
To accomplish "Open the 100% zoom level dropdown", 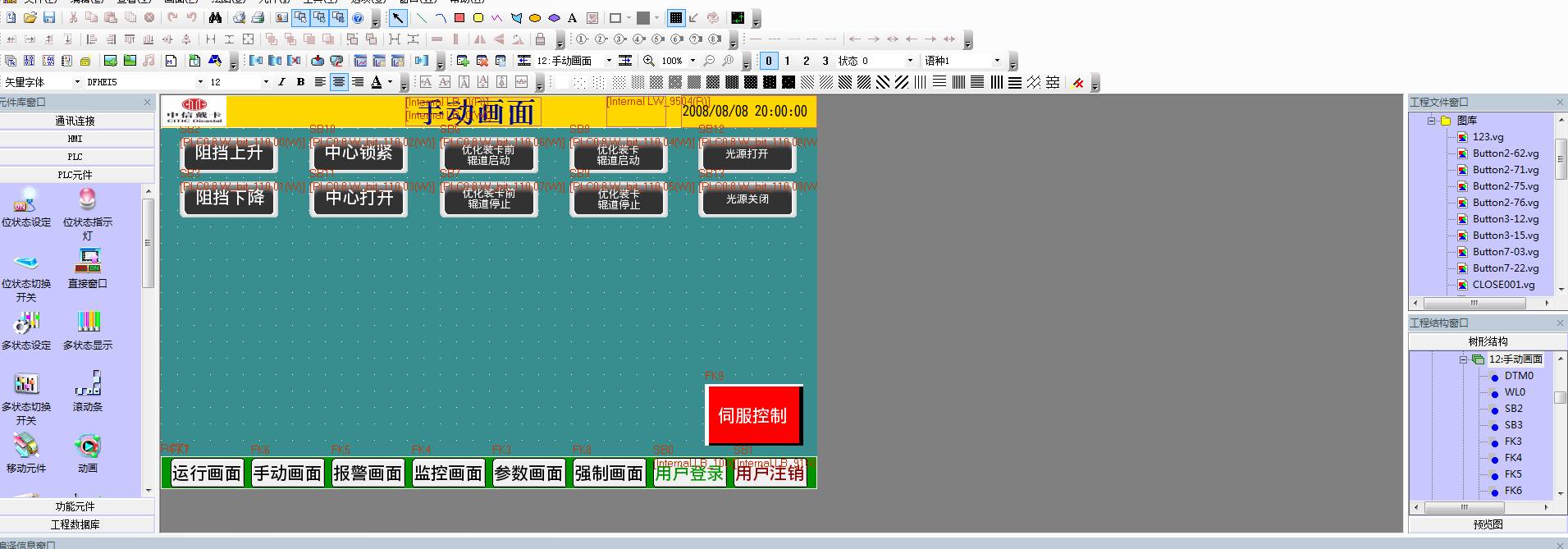I will click(693, 61).
